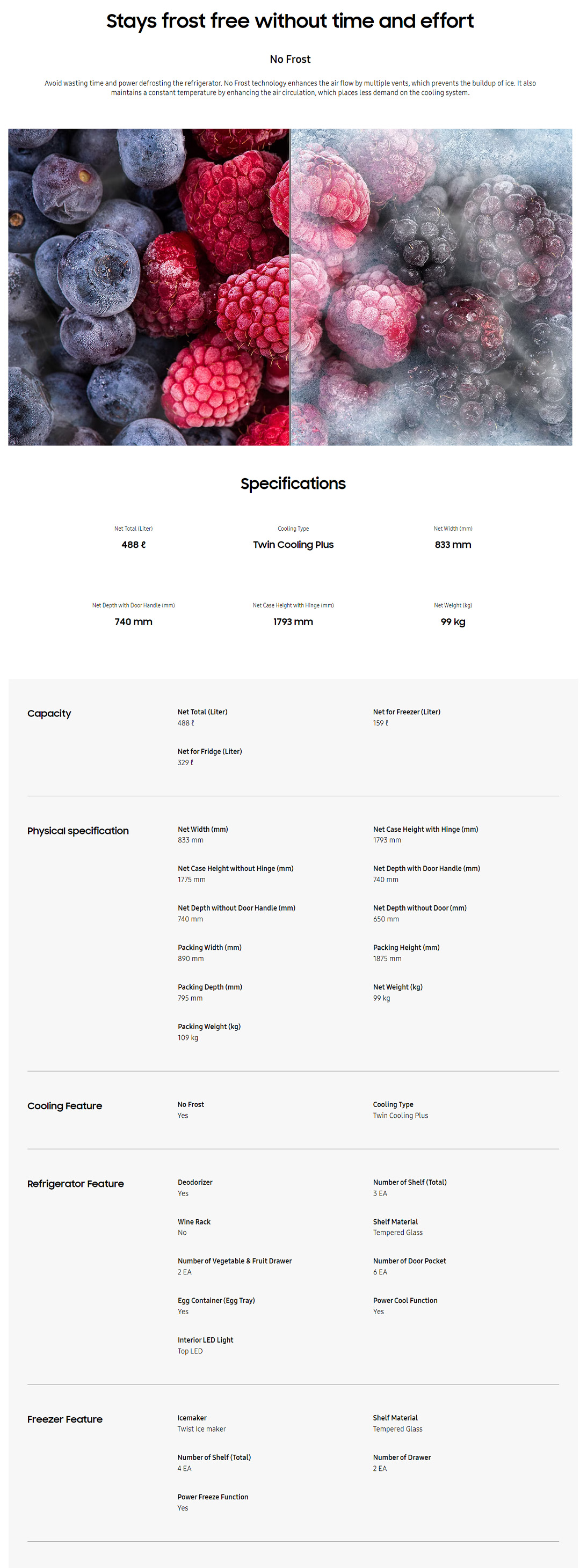Click the Net for Freezer (Liter) label
The image size is (580, 1568).
[407, 712]
